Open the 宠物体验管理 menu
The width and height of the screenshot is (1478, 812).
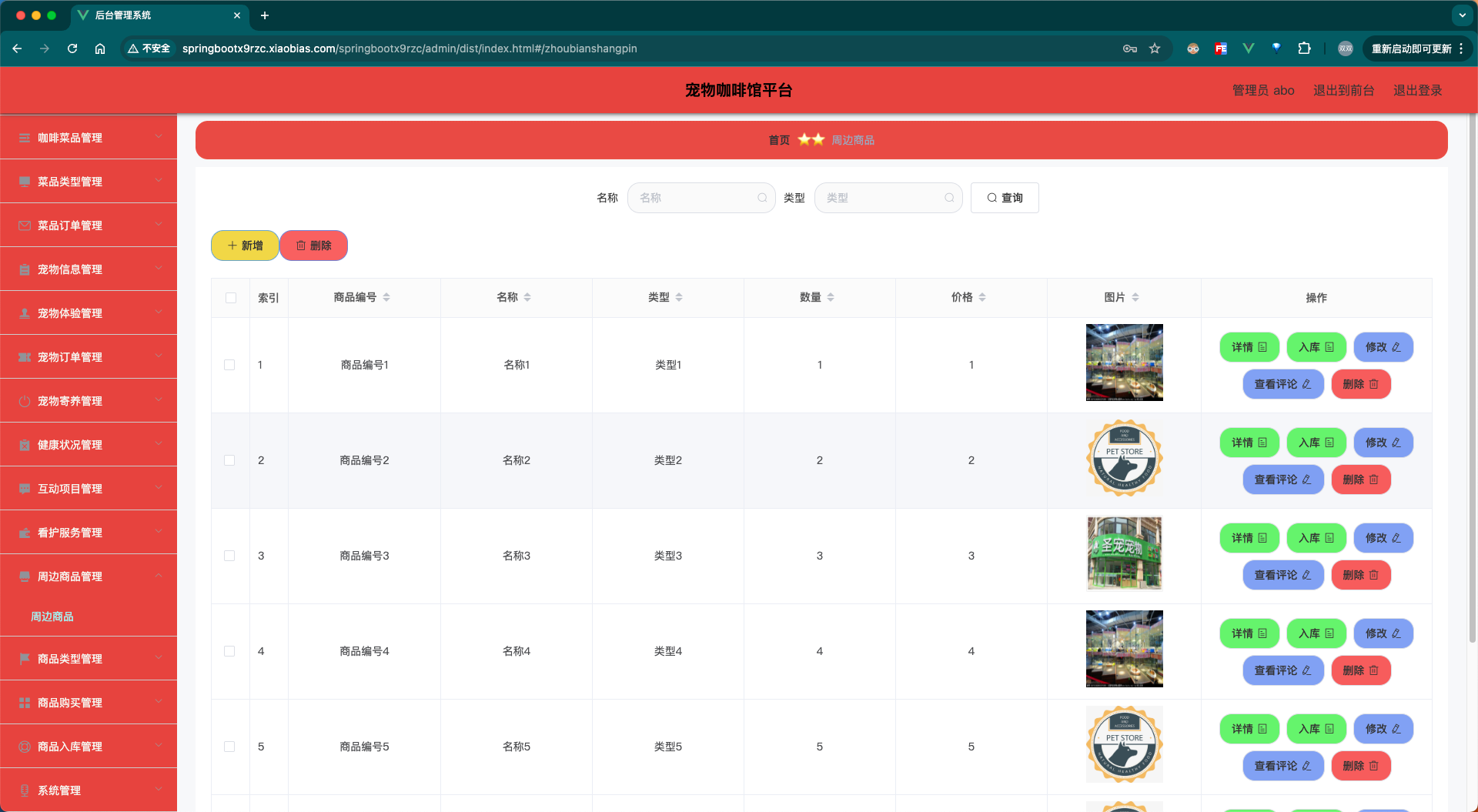tap(89, 313)
